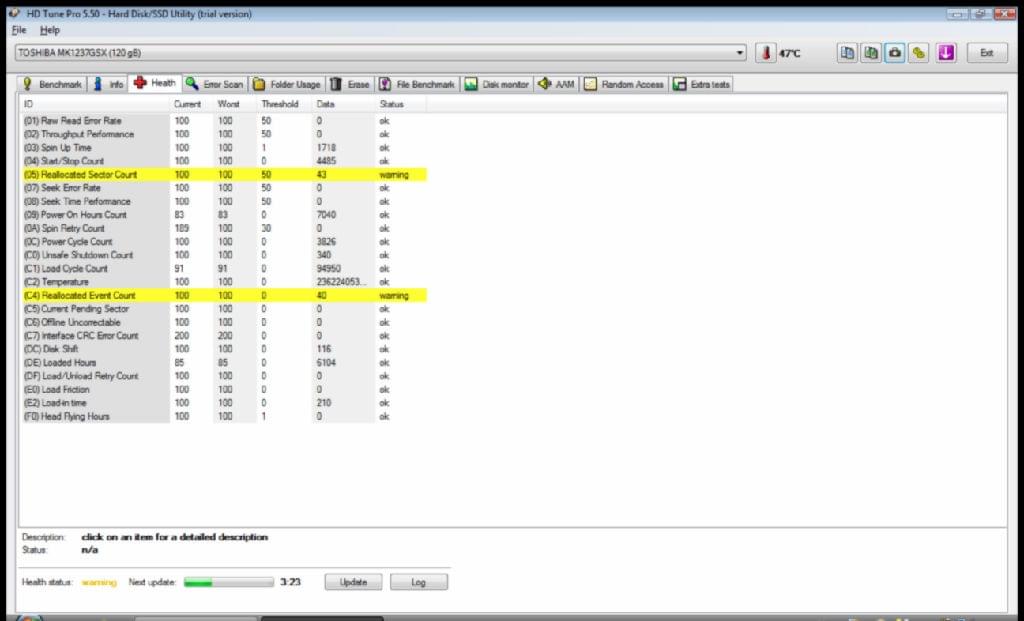Go to the File Benchmark tab
1024x621 pixels.
[x=417, y=84]
